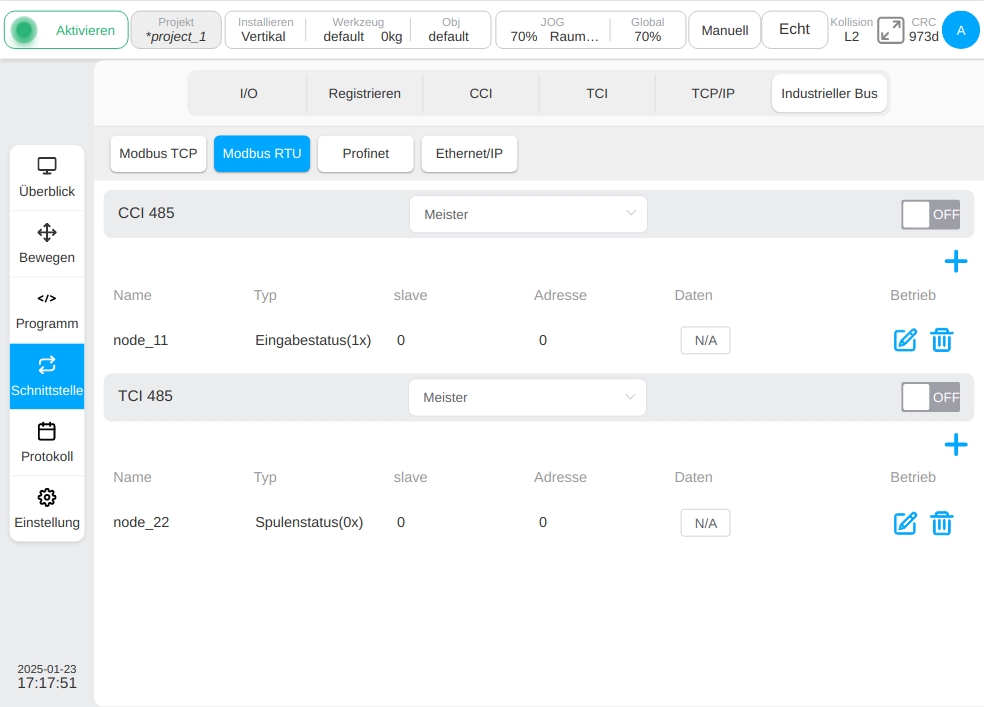The image size is (984, 707).
Task: Select the Schnittstelle interface icon
Action: point(47,364)
